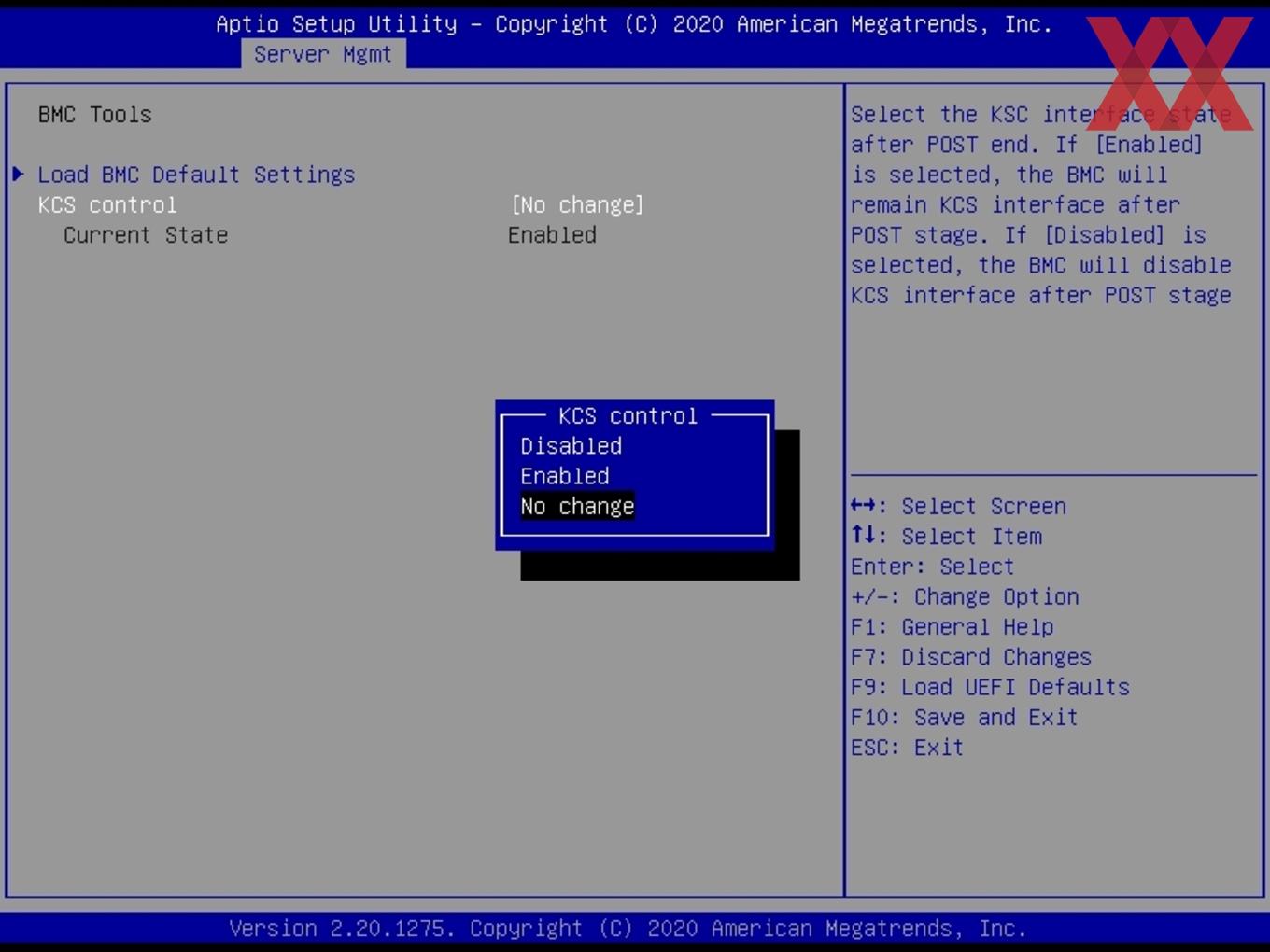Click the ESC: Exit hint
1270x952 pixels.
907,748
